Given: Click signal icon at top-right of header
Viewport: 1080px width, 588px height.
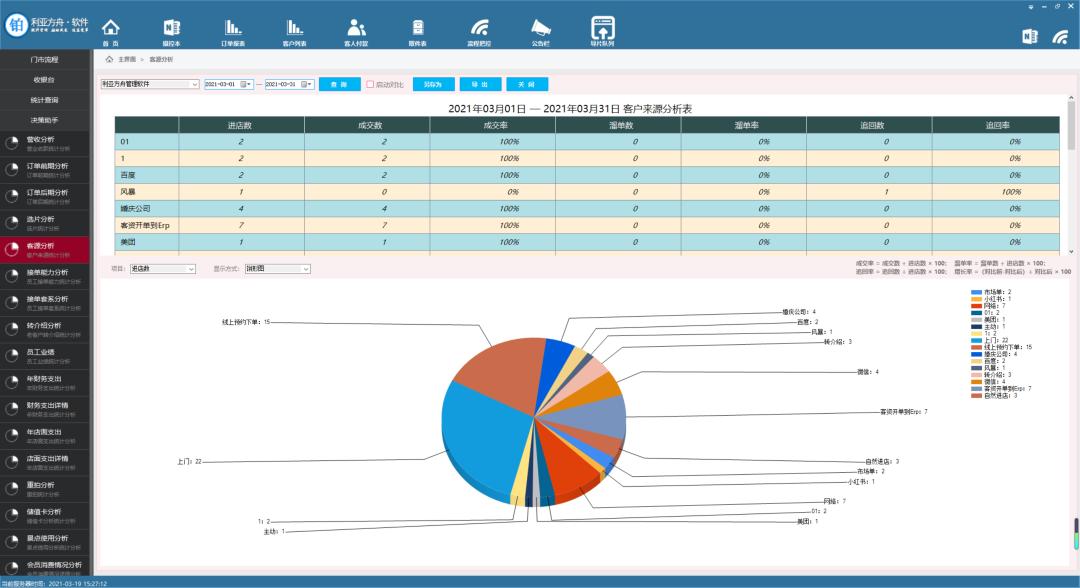Looking at the screenshot, I should coord(1061,36).
